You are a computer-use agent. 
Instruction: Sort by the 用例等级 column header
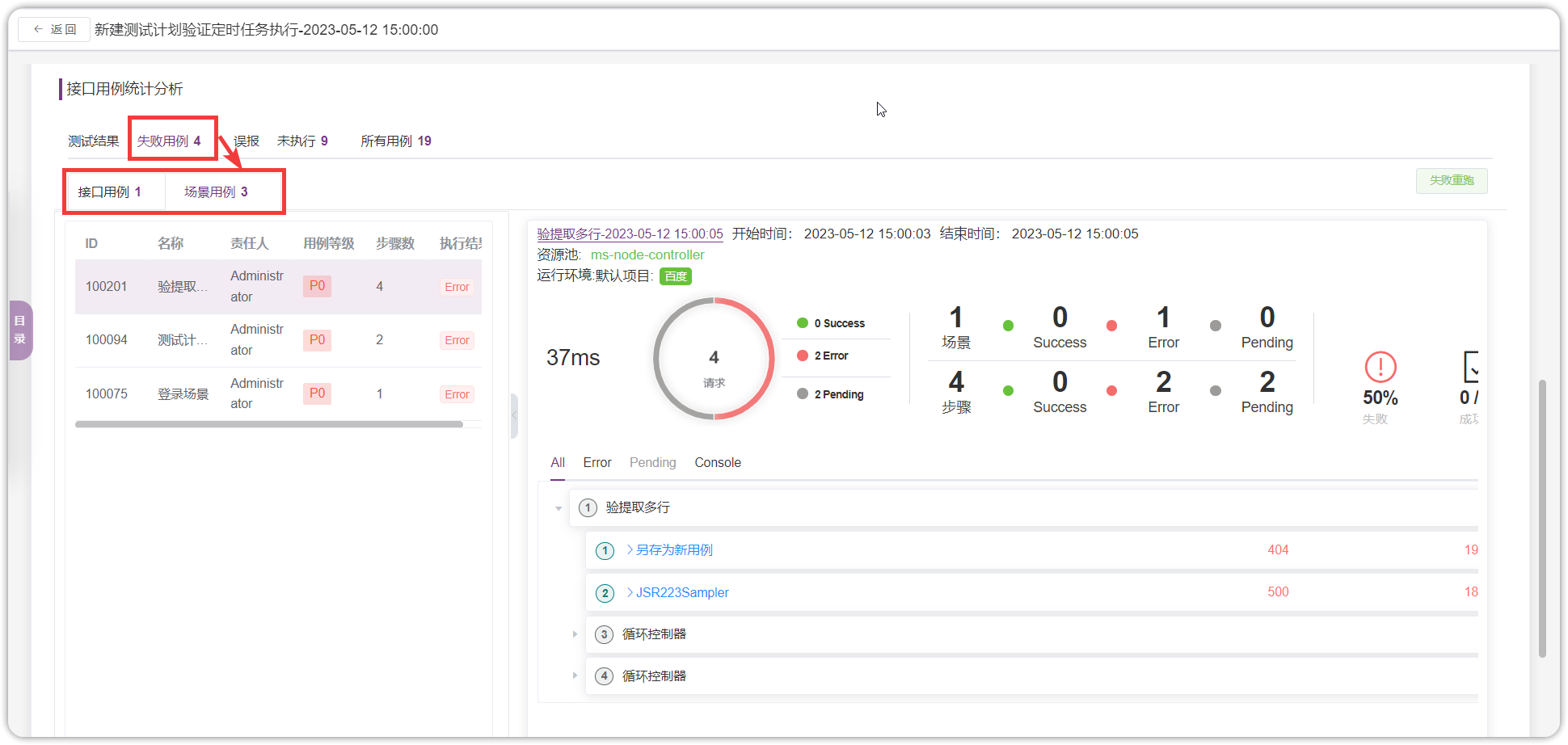click(329, 243)
